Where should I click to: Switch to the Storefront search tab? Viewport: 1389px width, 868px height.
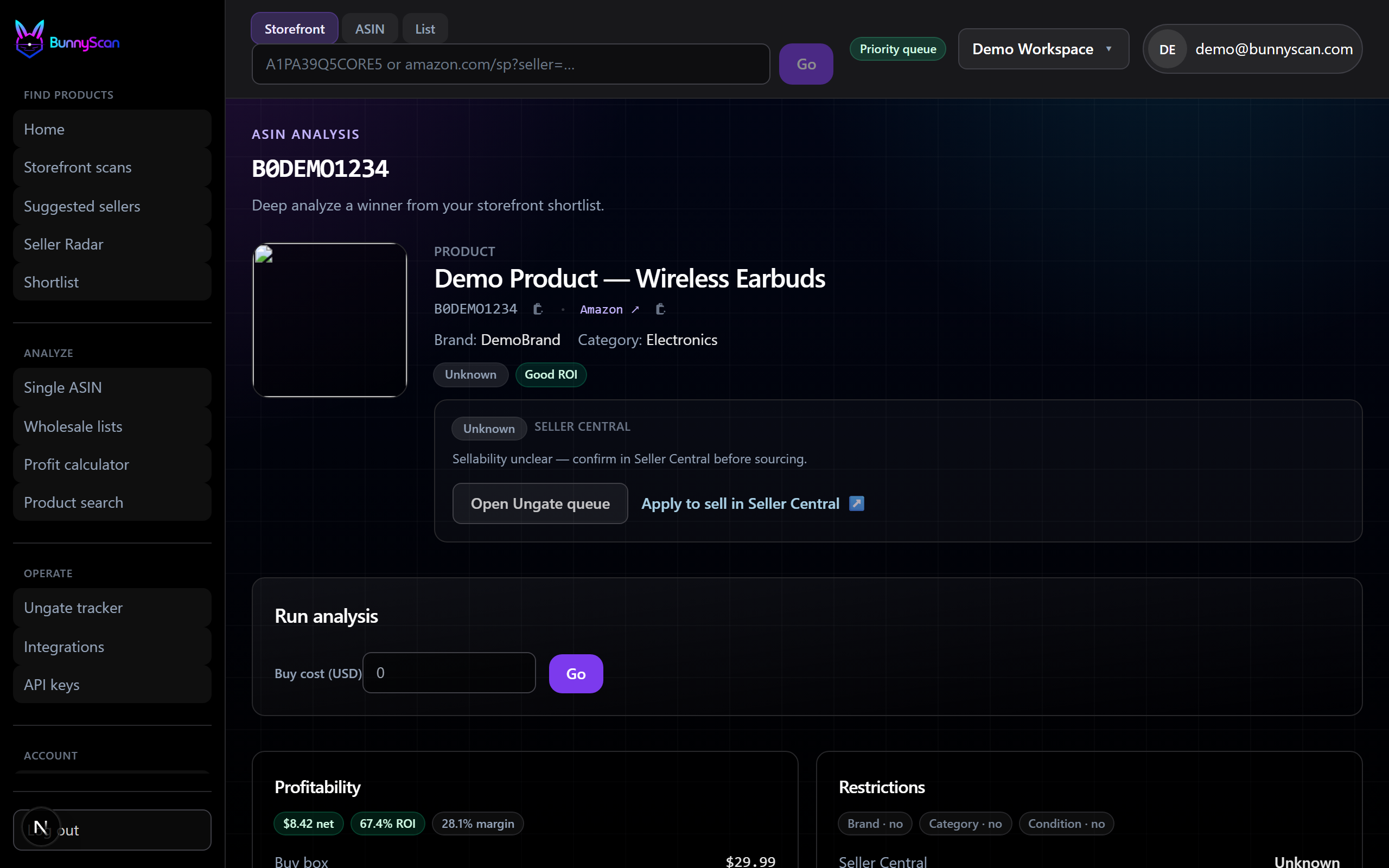(295, 29)
